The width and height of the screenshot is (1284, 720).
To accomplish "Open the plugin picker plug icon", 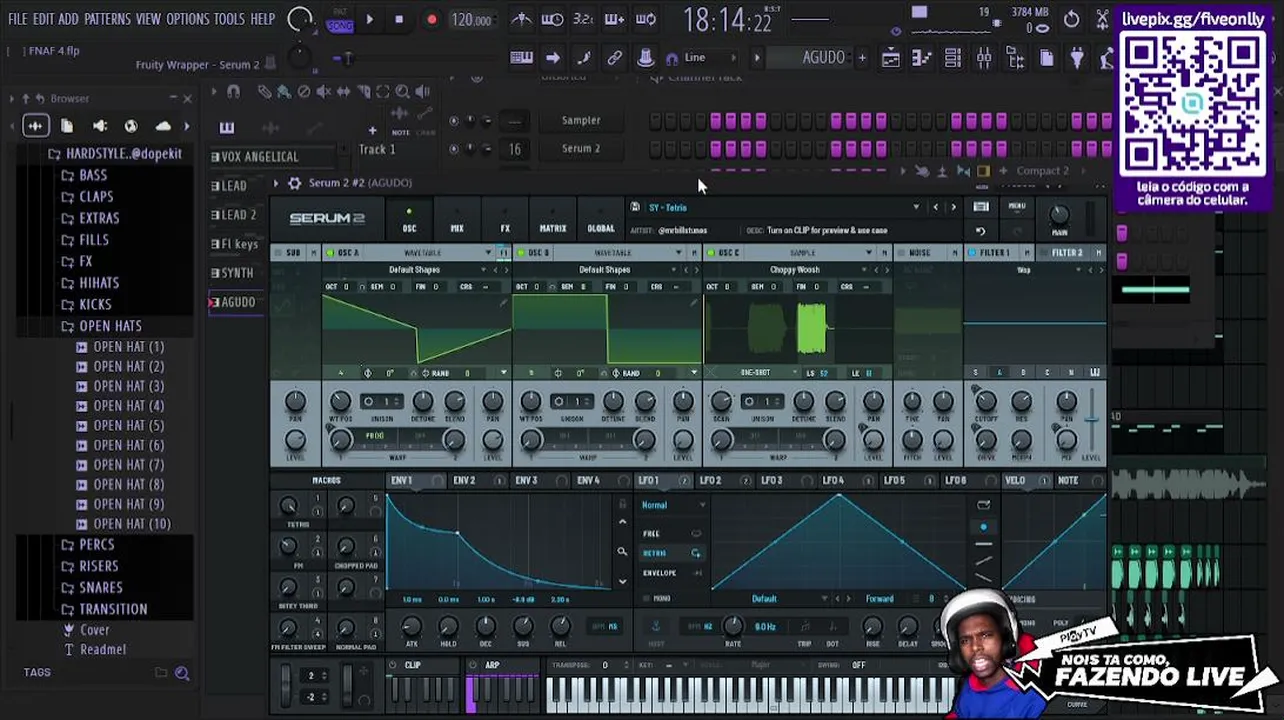I will point(1077,58).
